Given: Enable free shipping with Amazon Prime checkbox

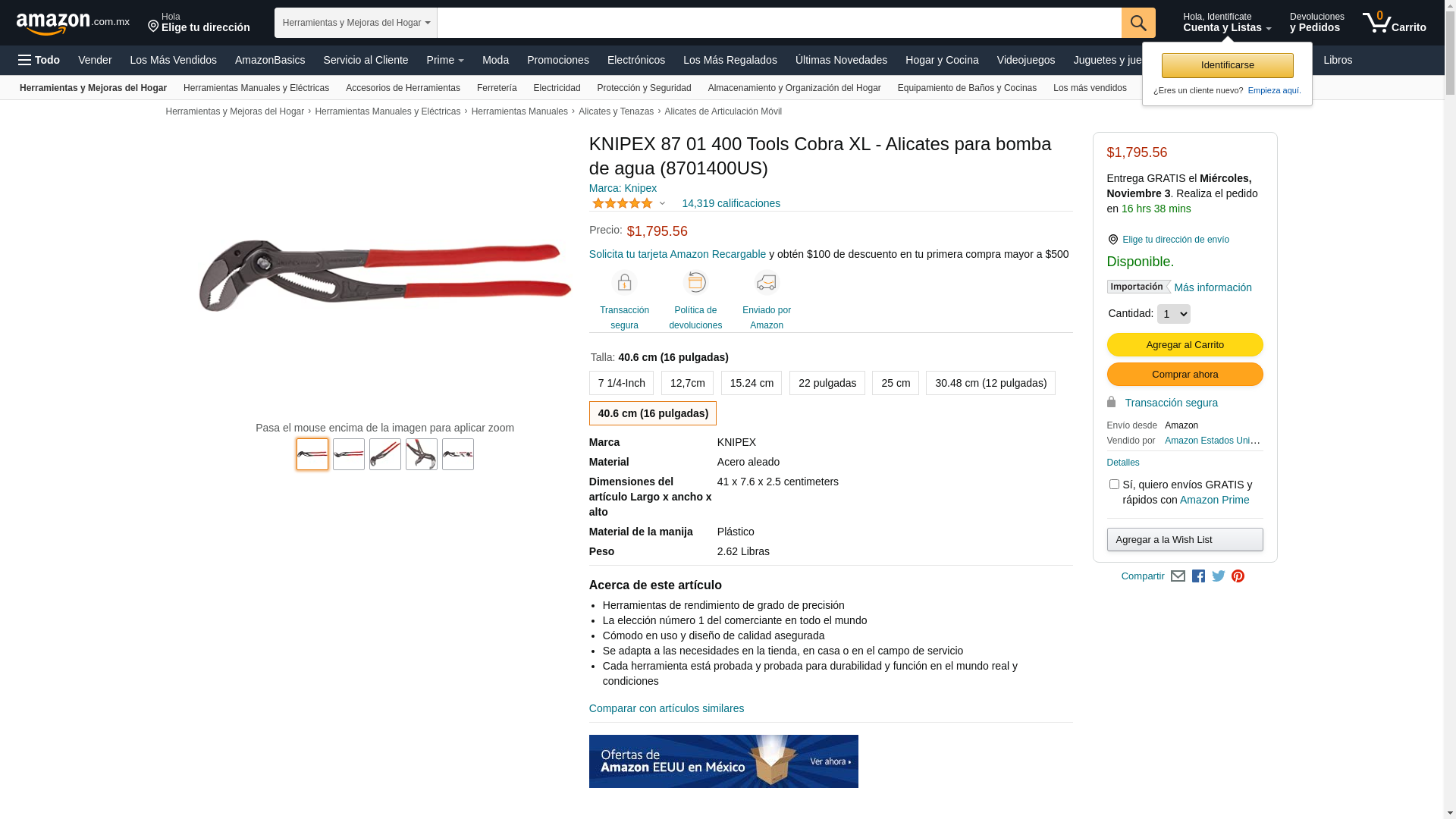Looking at the screenshot, I should point(1114,484).
